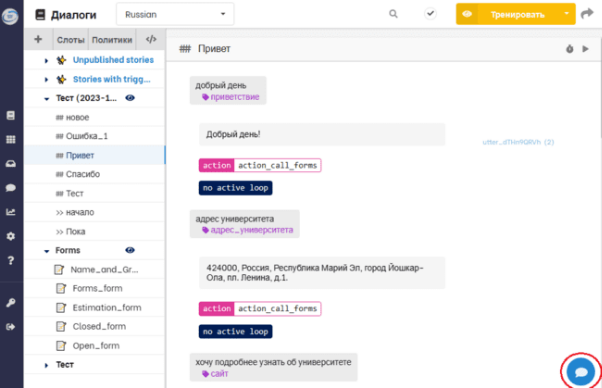Click the добрый день user utterance

pos(228,91)
